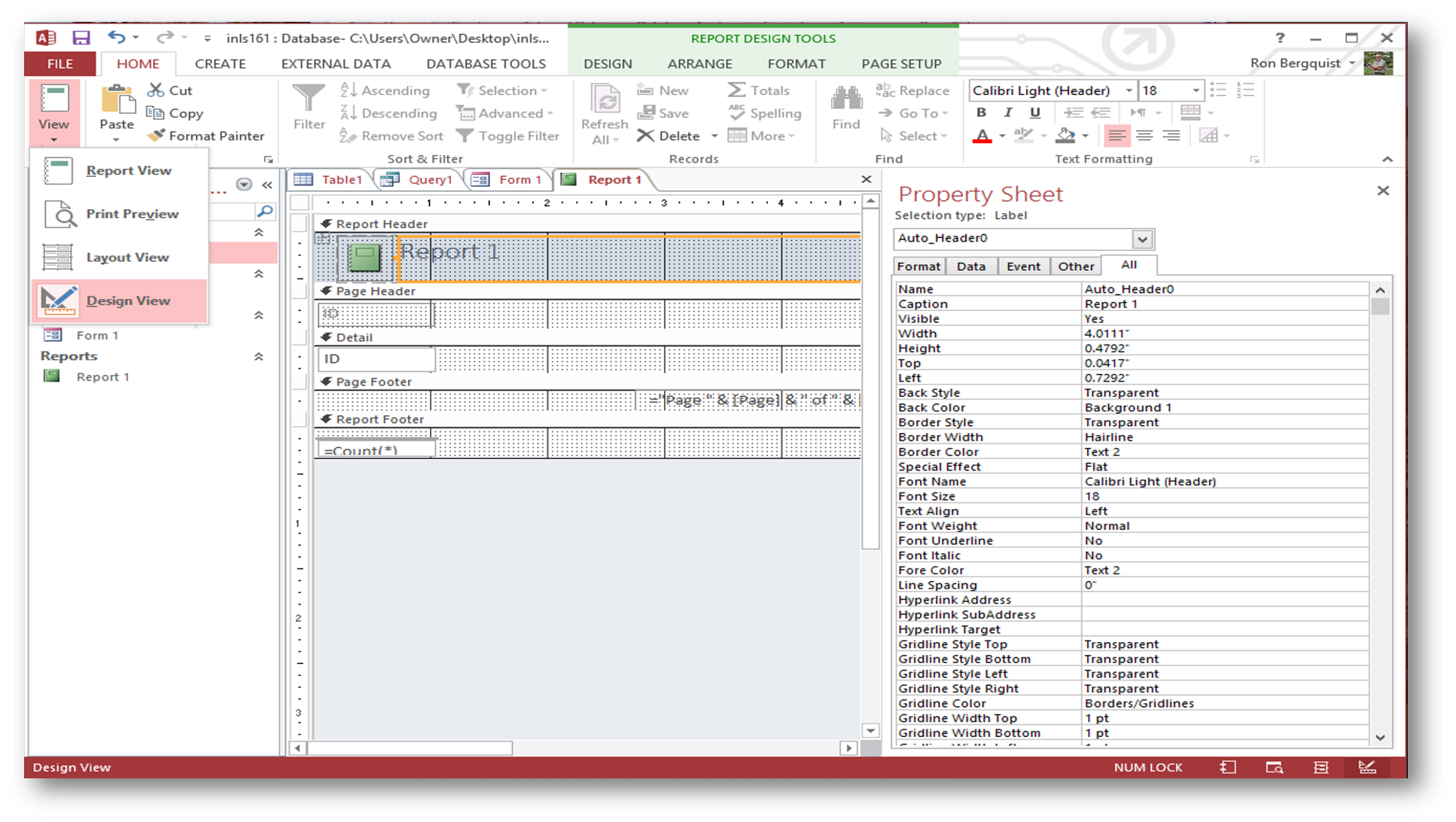Click Layout View icon in status bar
This screenshot has width=1456, height=822.
[1320, 767]
